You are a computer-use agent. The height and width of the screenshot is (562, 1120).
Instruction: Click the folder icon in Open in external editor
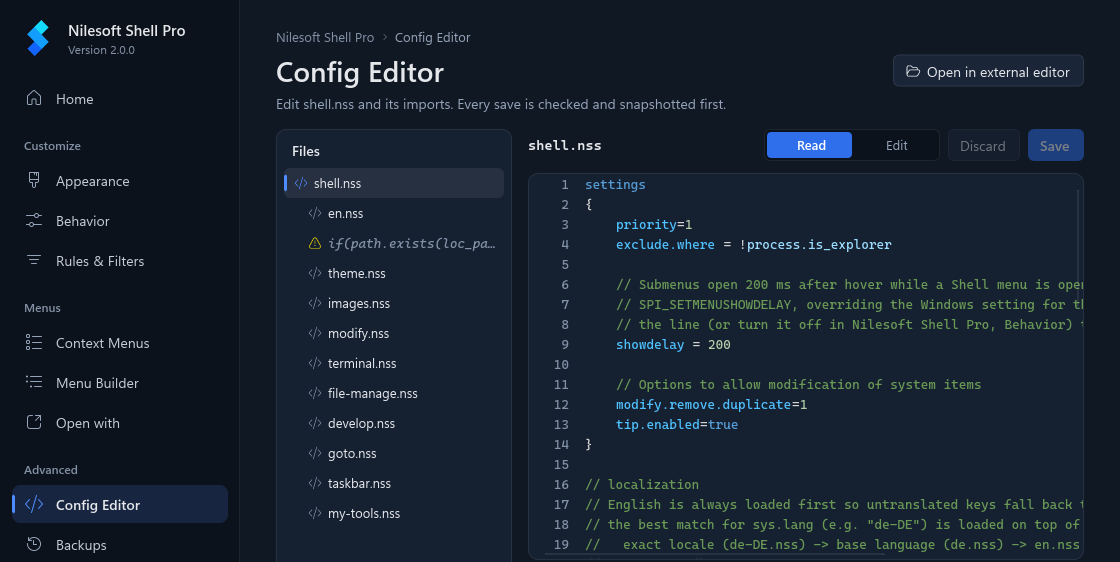913,71
